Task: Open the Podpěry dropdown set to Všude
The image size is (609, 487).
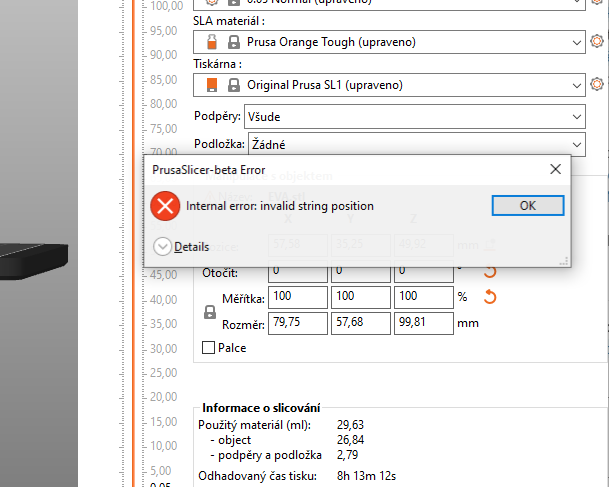Action: tap(415, 117)
